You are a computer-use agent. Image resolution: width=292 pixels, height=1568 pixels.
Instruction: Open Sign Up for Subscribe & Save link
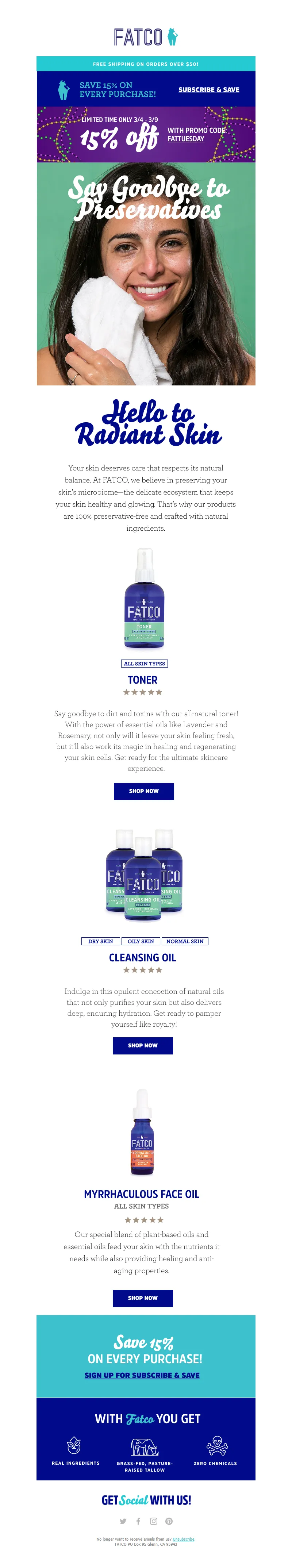[142, 1375]
